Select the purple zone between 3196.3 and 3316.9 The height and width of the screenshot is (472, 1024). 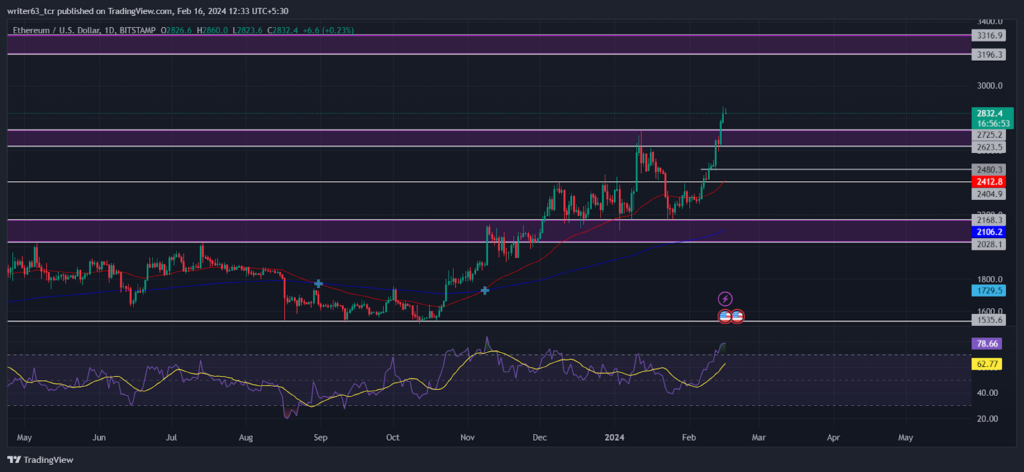487,44
